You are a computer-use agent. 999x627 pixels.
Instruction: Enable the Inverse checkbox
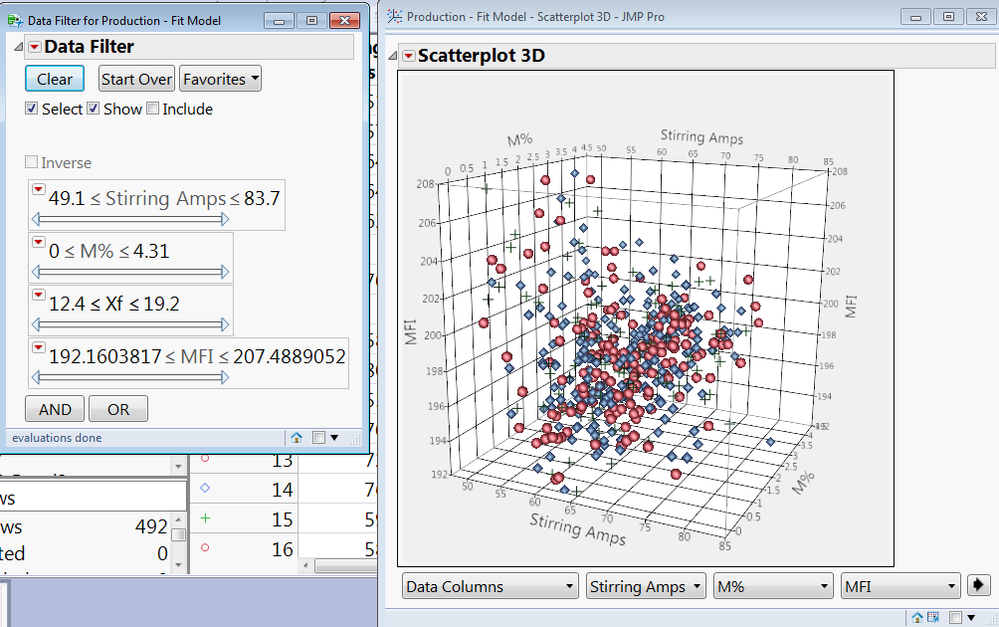[31, 162]
